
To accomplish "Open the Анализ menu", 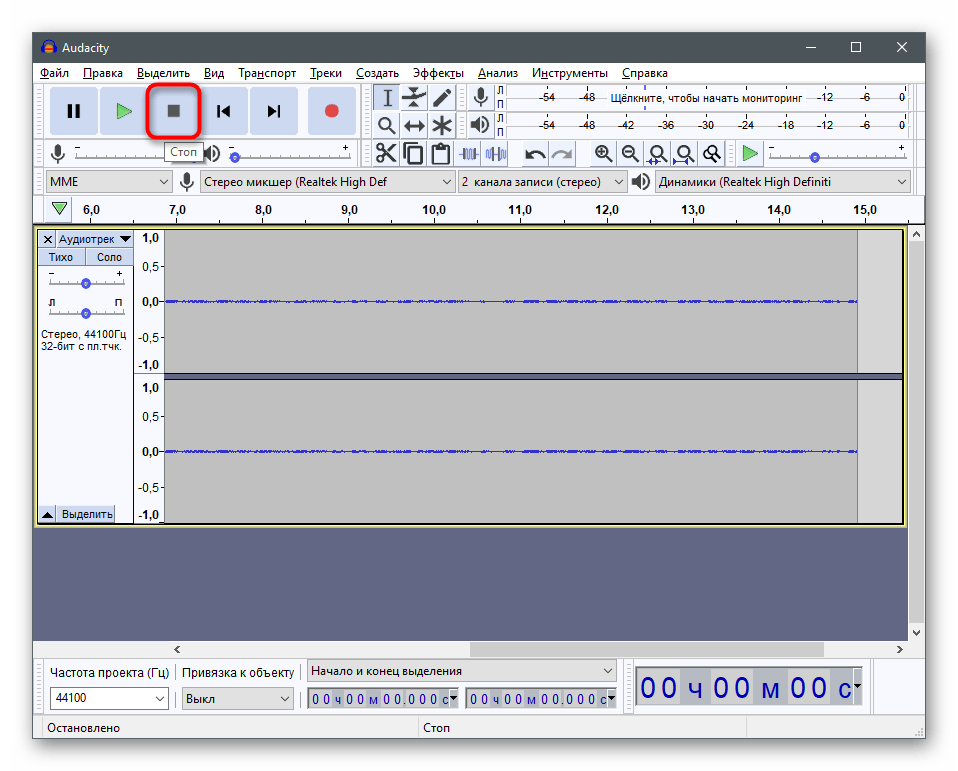I will coord(498,73).
